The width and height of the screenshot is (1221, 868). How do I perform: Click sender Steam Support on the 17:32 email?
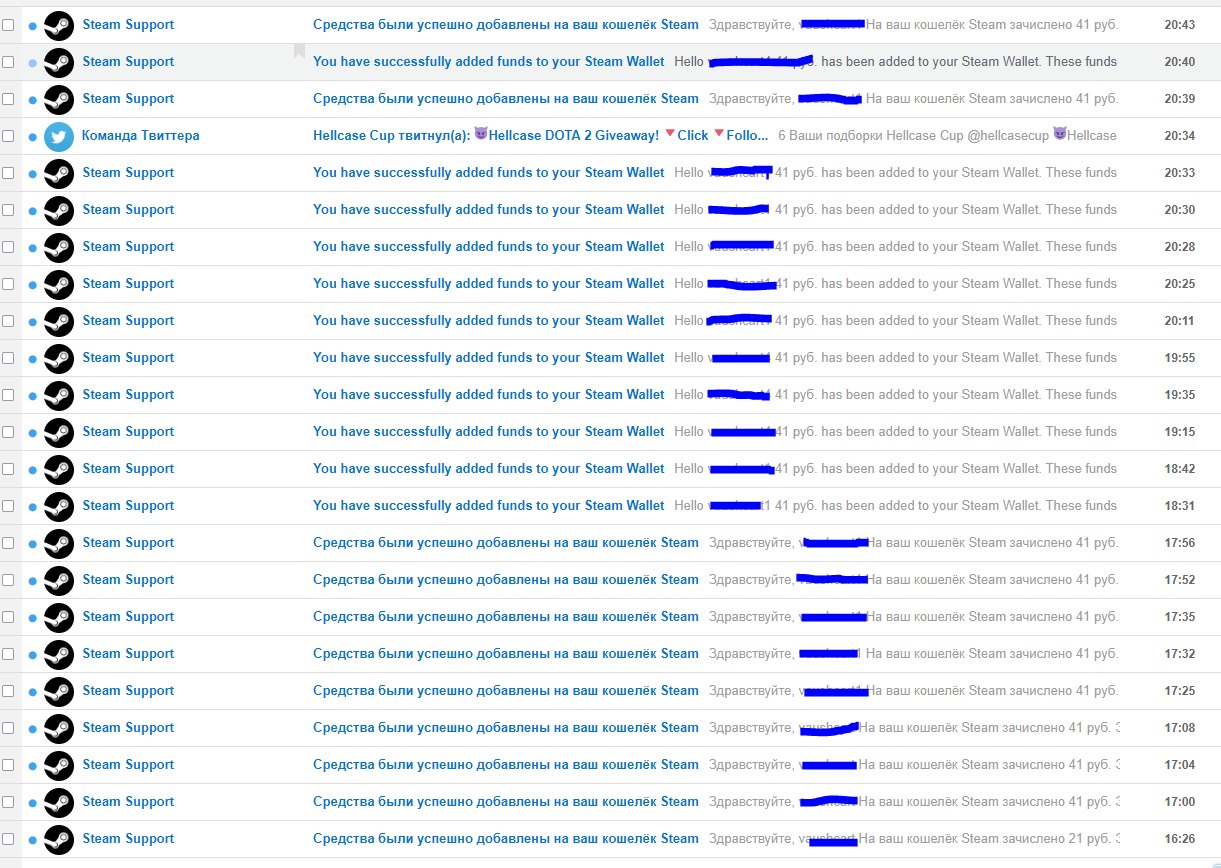point(128,654)
